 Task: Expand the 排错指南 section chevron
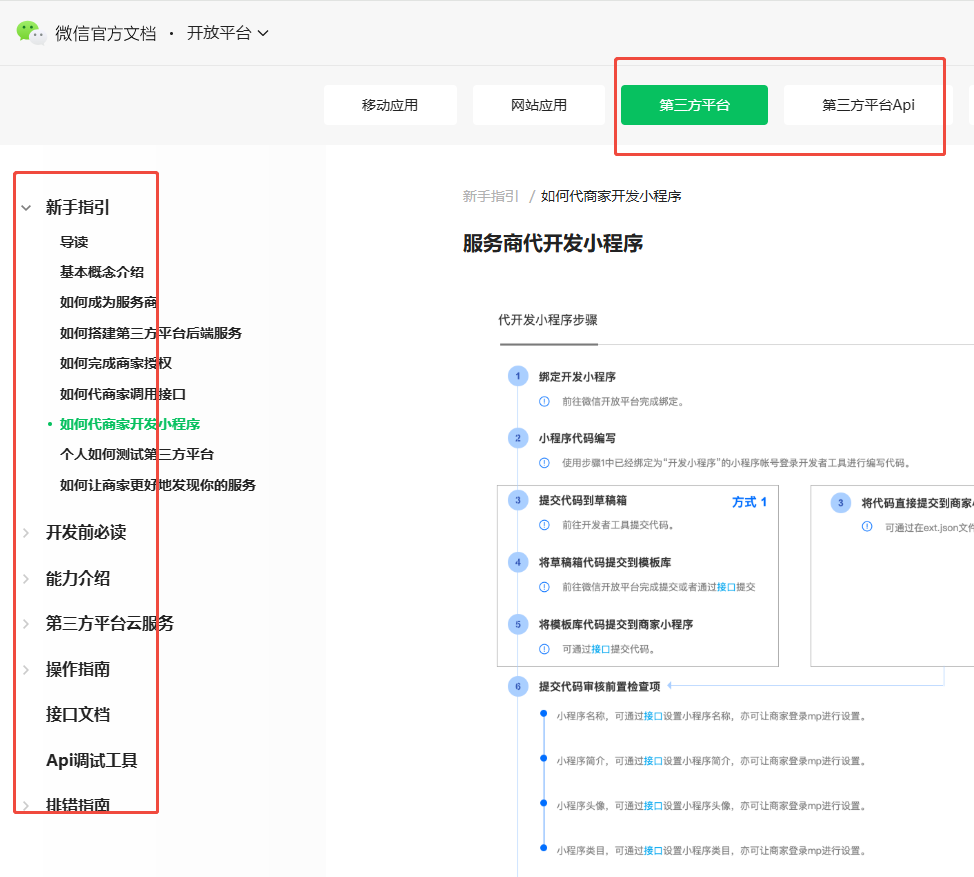26,806
